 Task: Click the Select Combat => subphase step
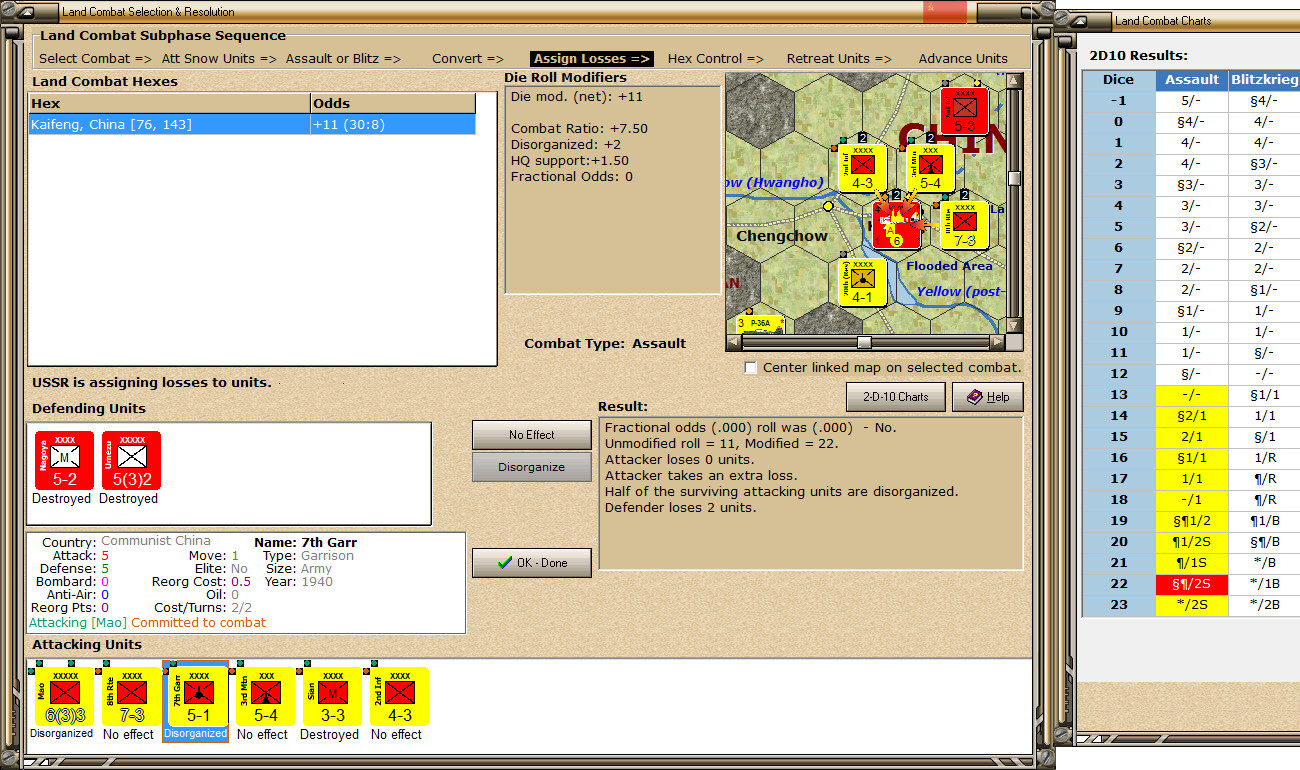(96, 58)
